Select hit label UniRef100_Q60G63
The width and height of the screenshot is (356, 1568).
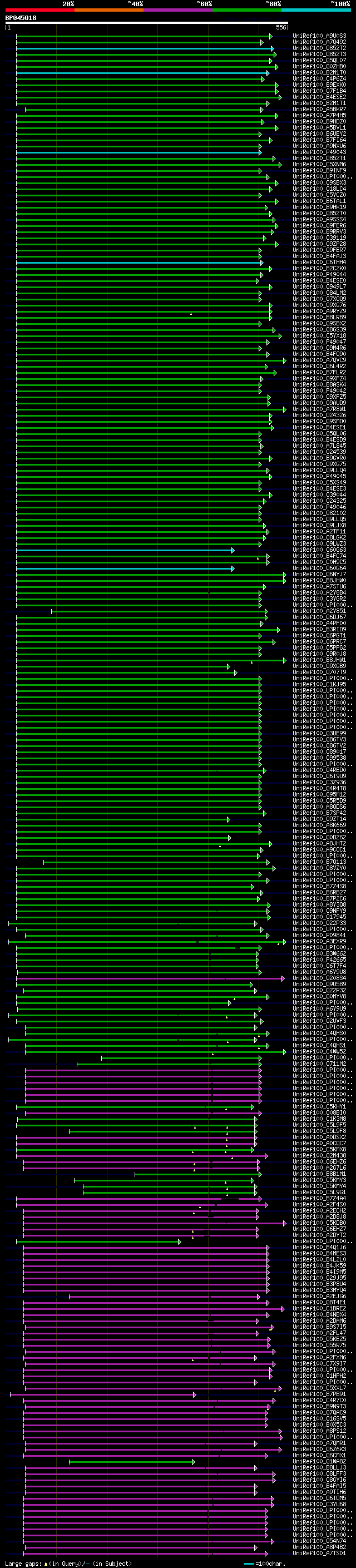pyautogui.click(x=319, y=550)
